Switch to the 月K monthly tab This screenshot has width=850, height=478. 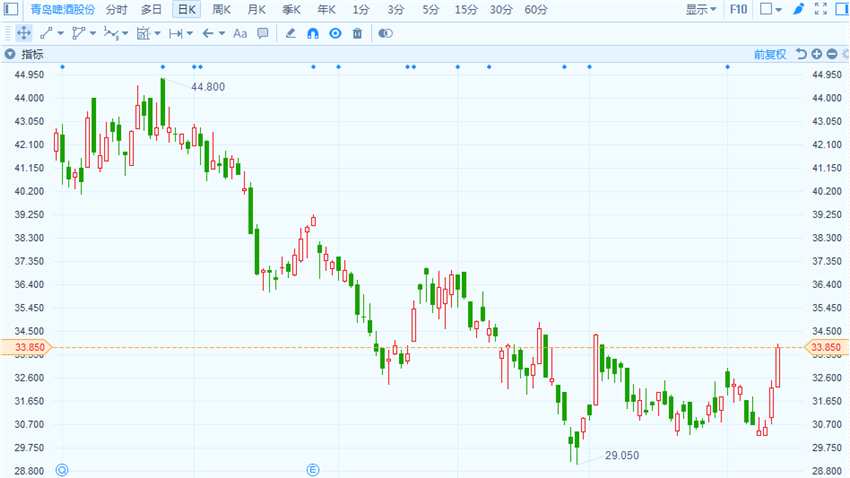[256, 10]
